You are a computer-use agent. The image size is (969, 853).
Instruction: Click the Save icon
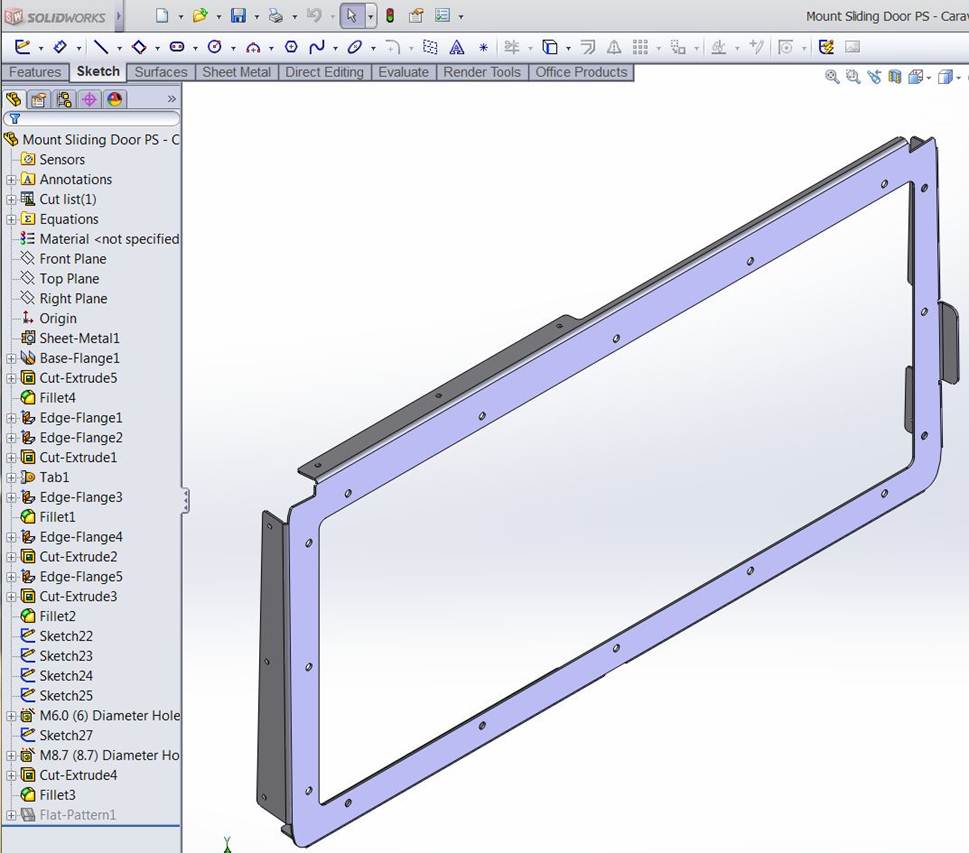(238, 16)
